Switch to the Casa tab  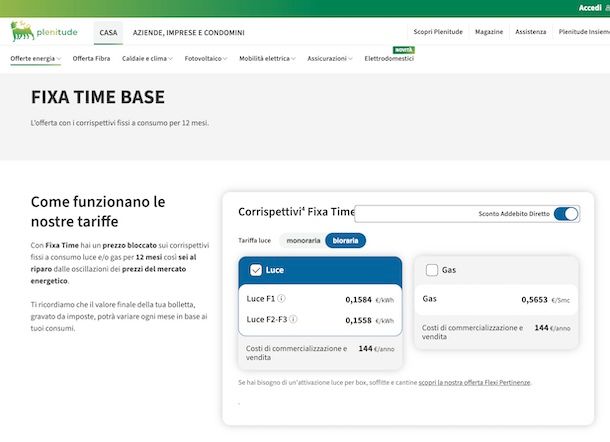coord(109,32)
